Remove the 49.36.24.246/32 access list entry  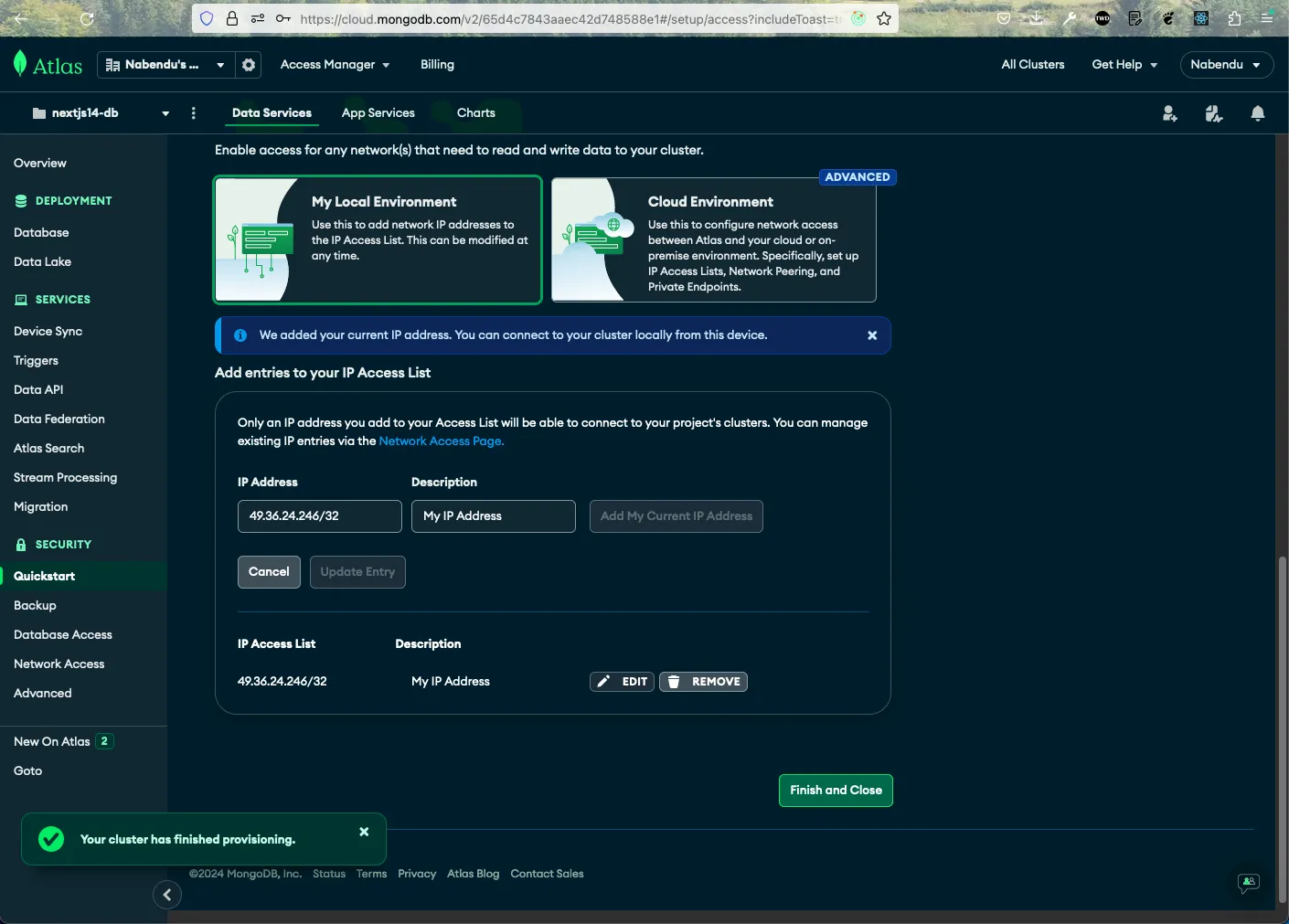[x=703, y=682]
